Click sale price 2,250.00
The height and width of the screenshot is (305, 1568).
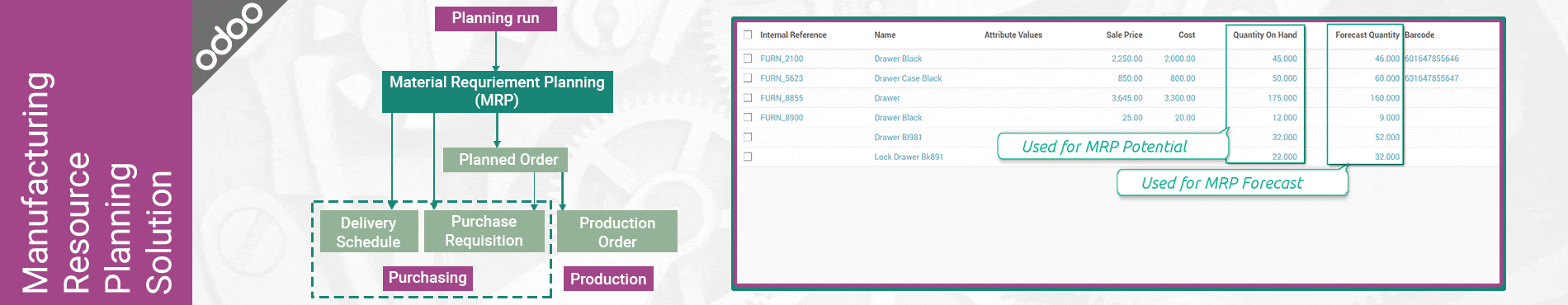coord(1126,59)
